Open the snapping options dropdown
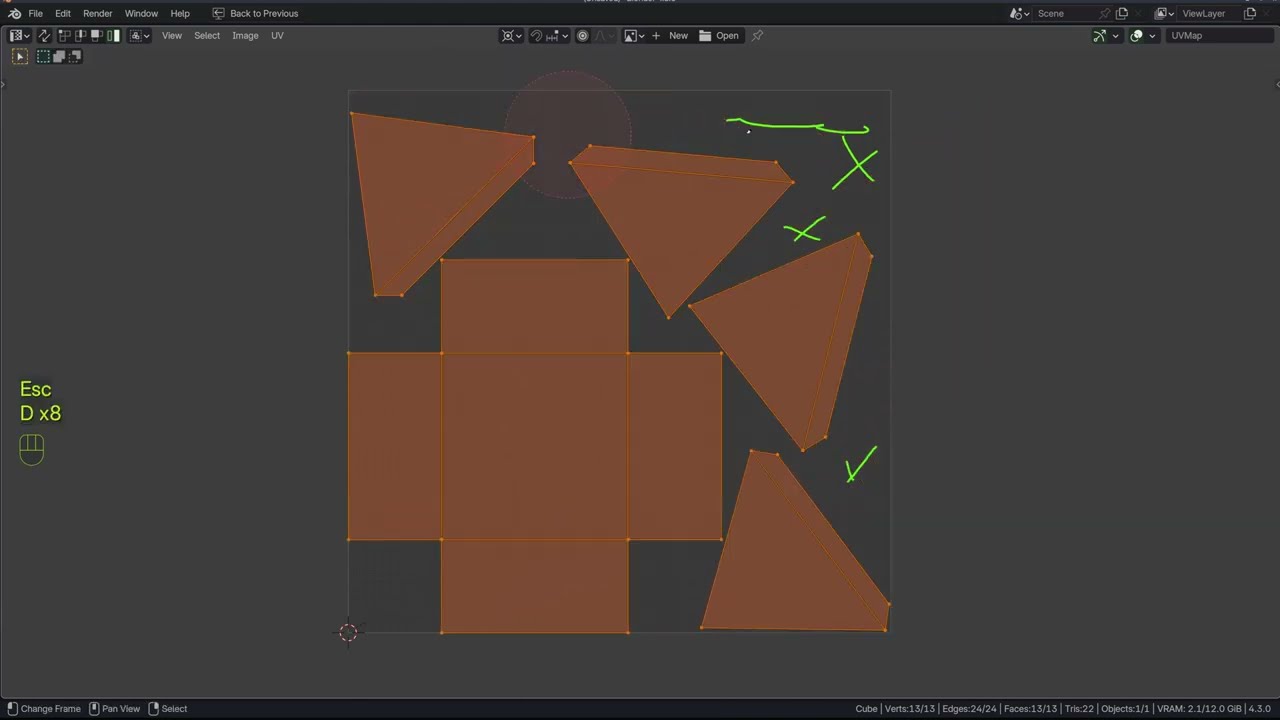 pos(557,35)
